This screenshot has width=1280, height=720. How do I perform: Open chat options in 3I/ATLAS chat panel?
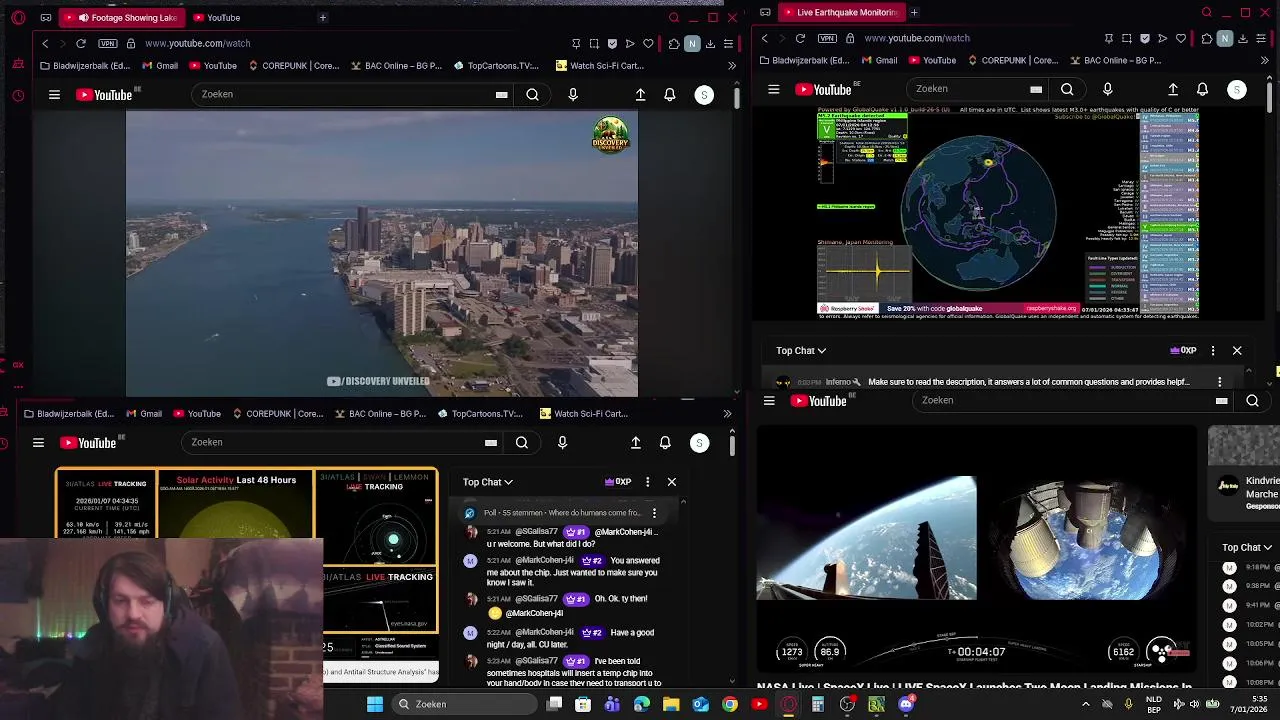(647, 482)
